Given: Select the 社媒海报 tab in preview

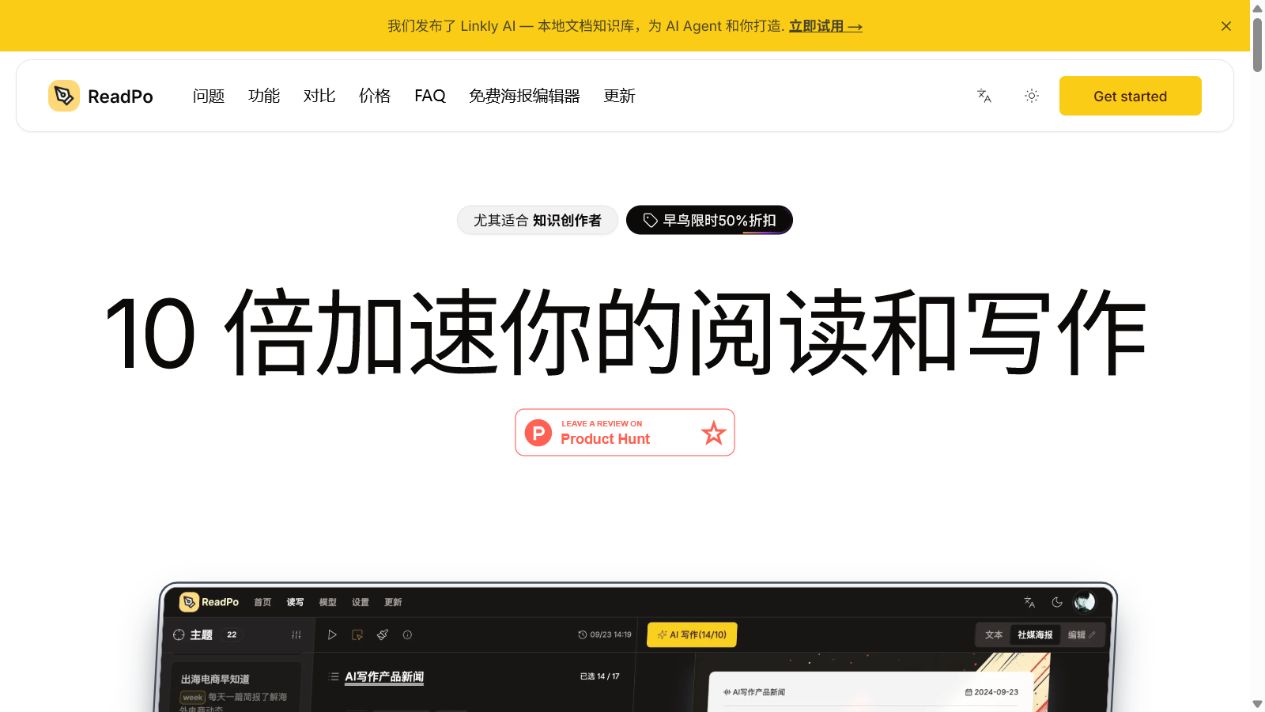Looking at the screenshot, I should (1035, 634).
